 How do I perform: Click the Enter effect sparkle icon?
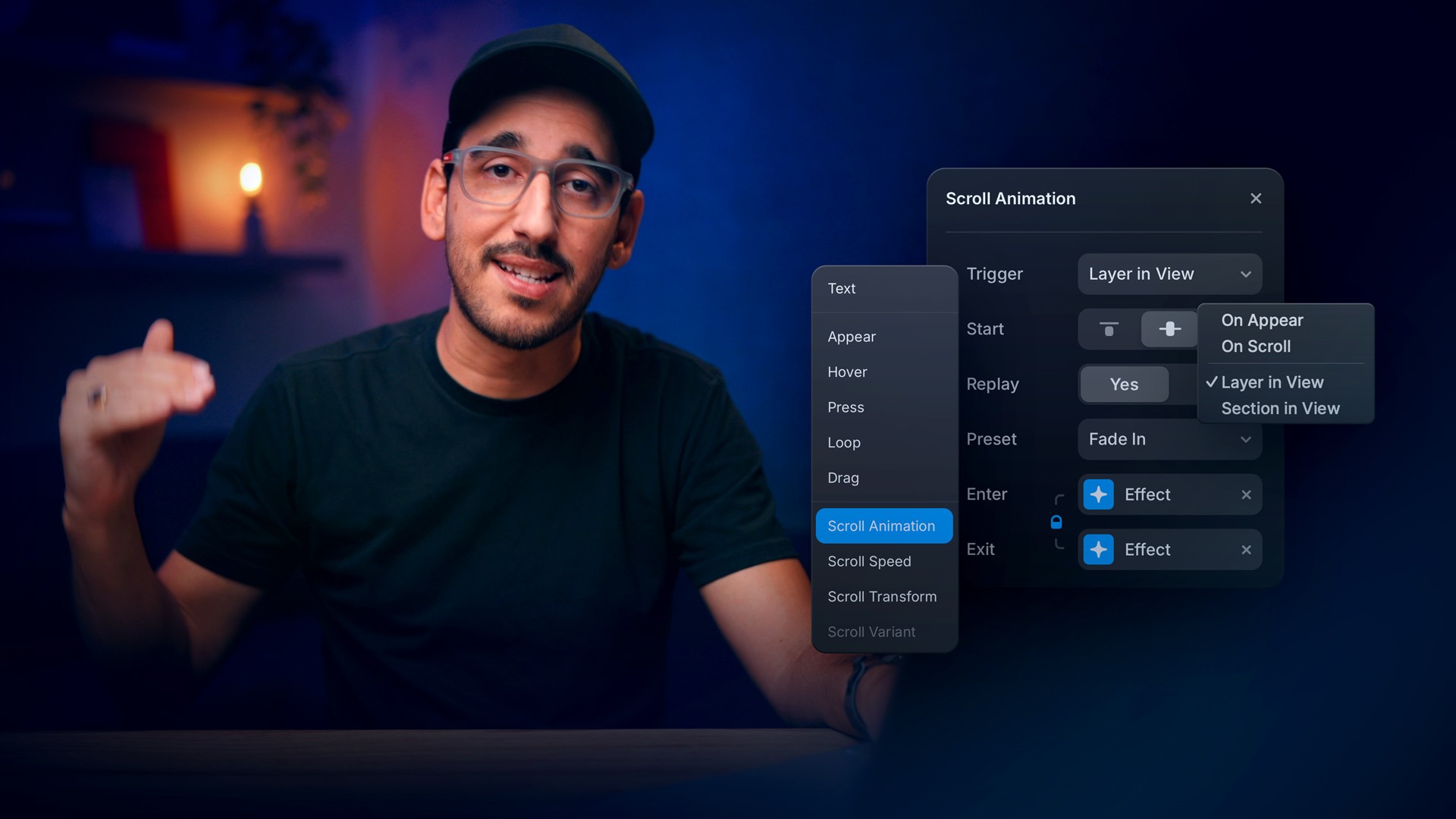coord(1098,494)
